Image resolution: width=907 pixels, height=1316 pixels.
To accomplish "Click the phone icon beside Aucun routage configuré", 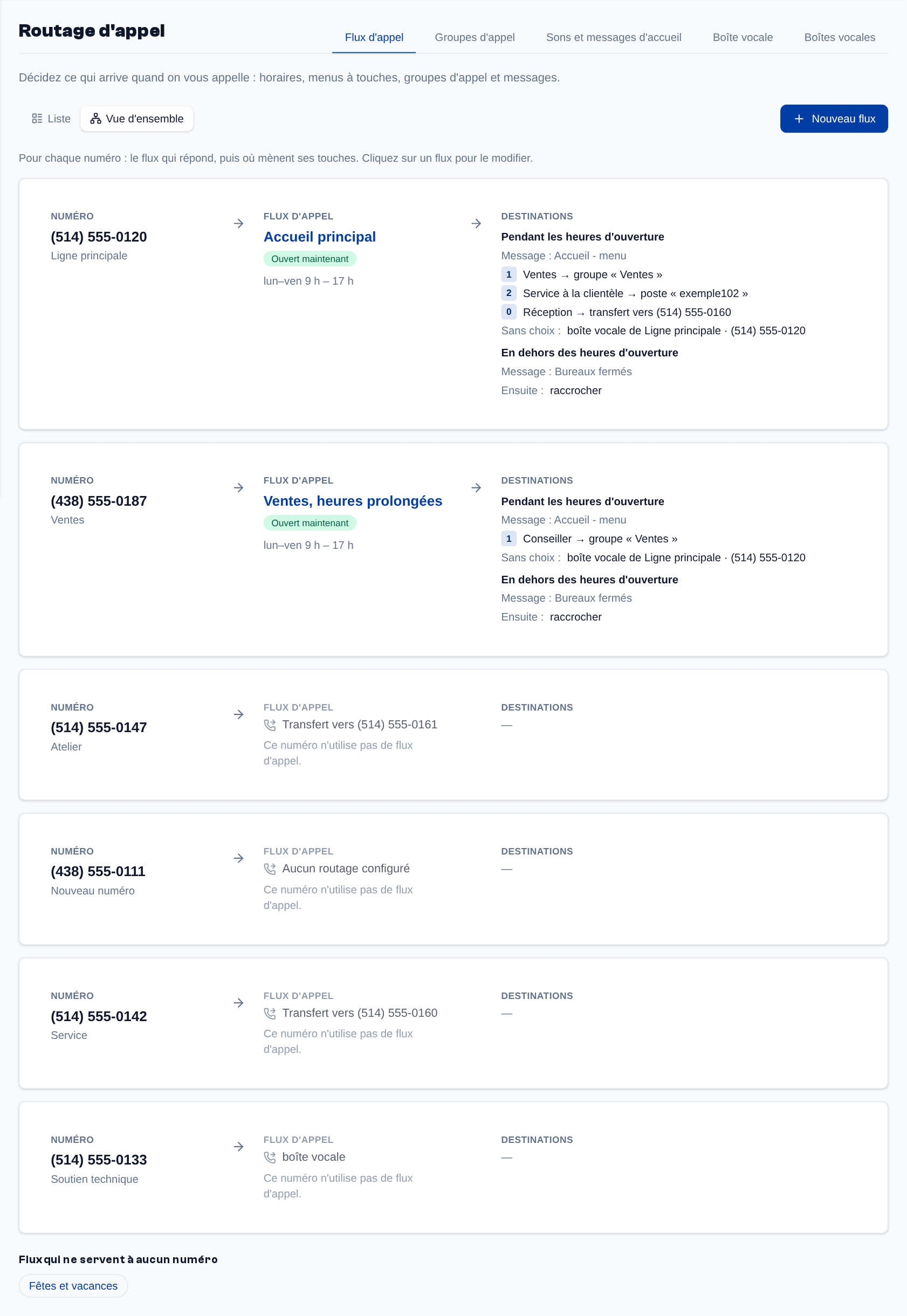I will pos(270,869).
